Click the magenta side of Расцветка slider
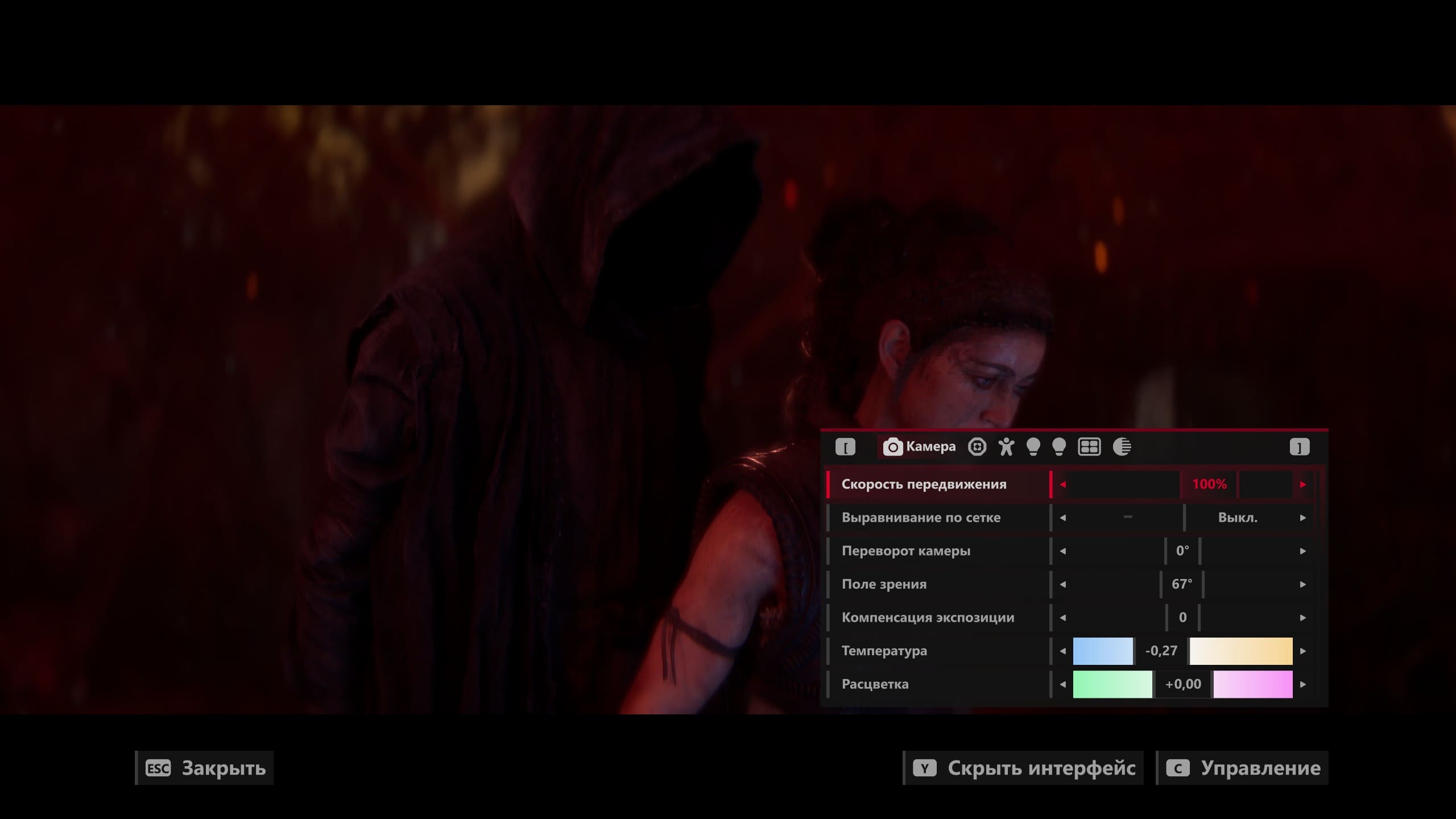1456x819 pixels. [1253, 684]
